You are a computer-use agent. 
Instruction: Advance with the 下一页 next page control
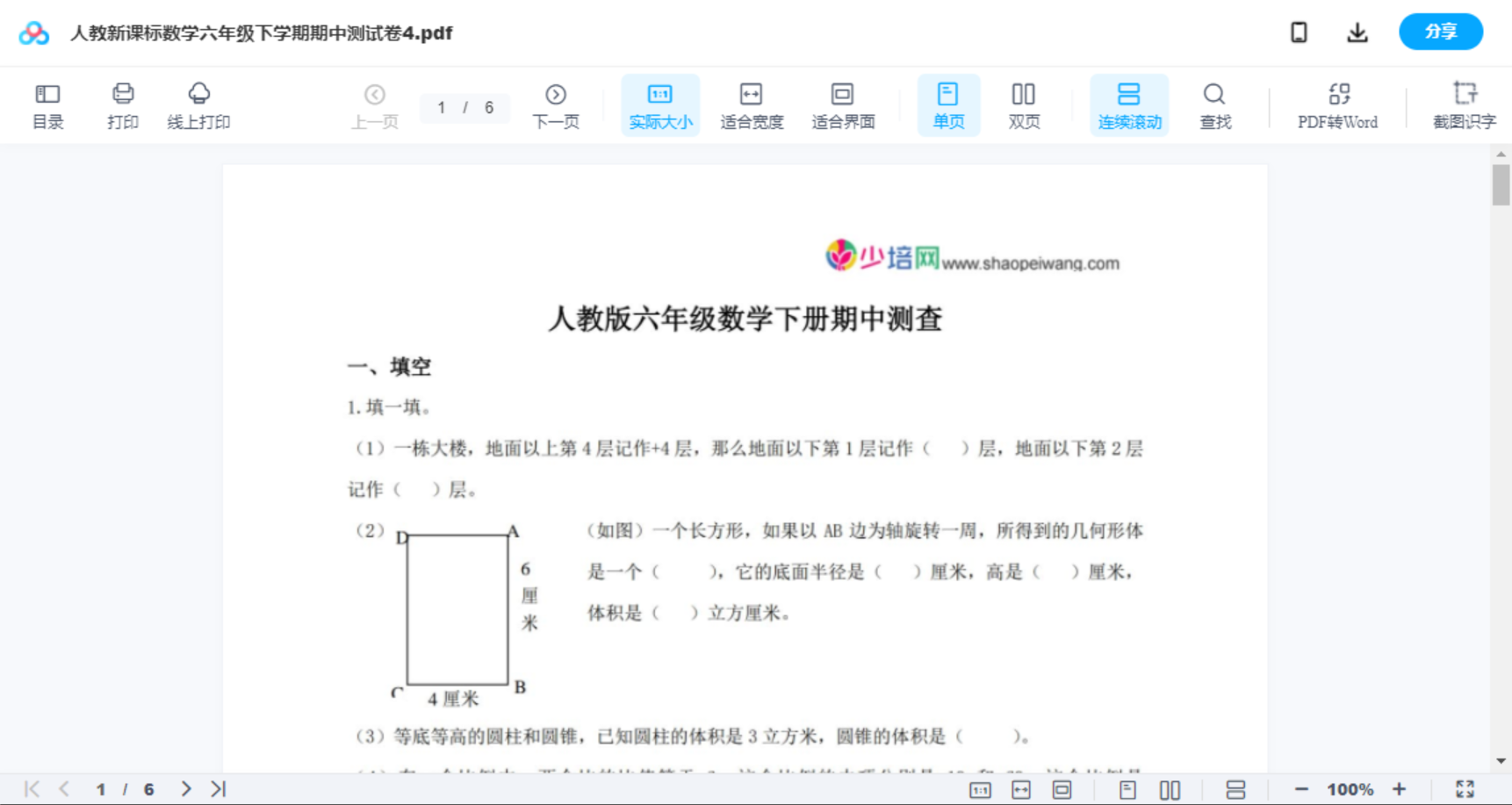(x=556, y=105)
